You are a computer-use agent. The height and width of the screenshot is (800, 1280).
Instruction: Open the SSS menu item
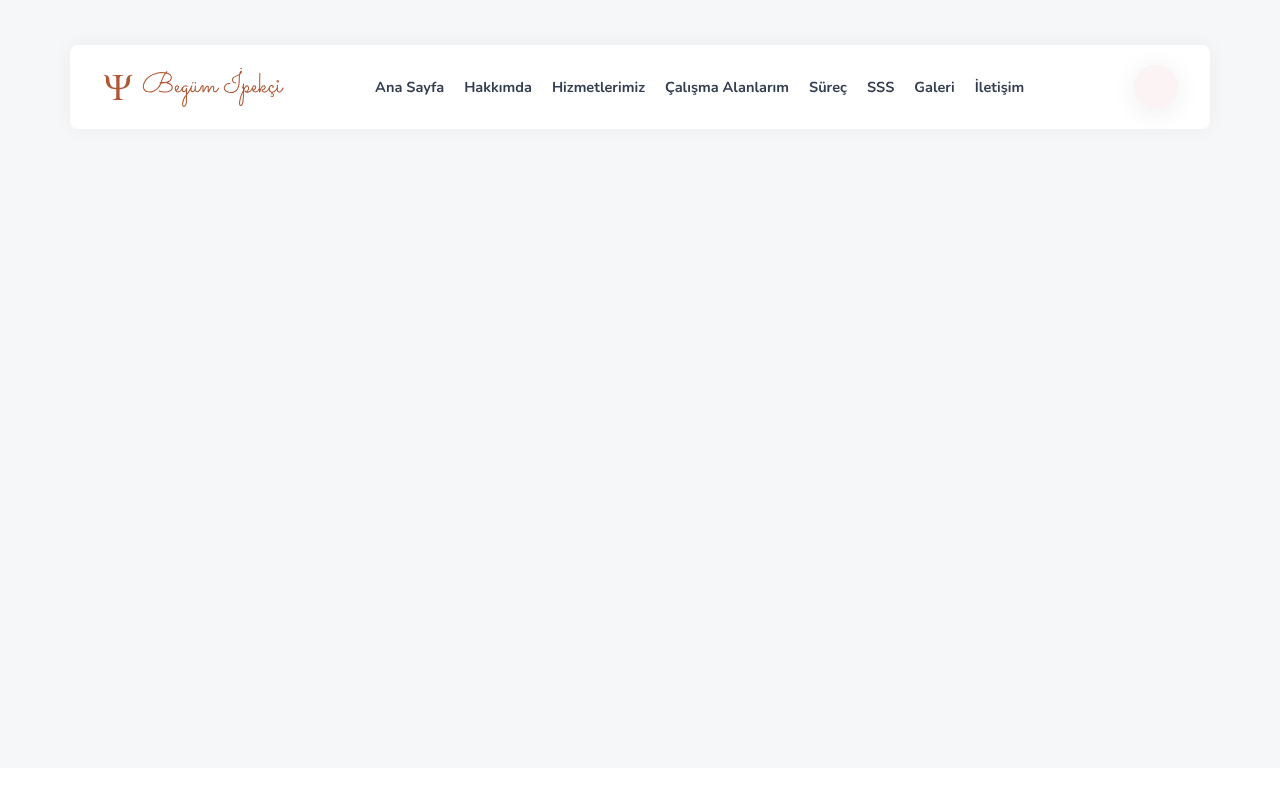coord(881,87)
